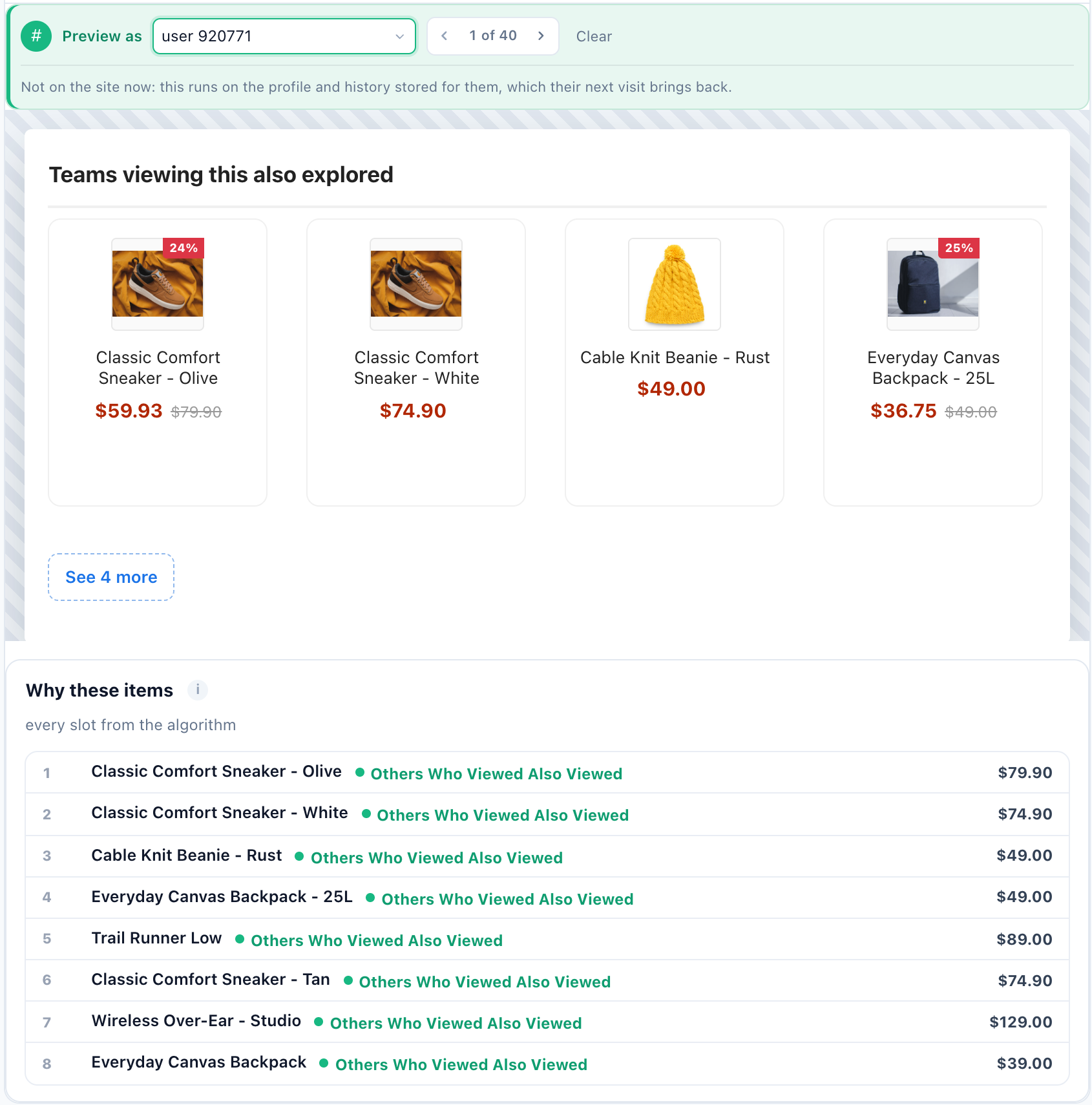Screen dimensions: 1092x1105
Task: Click the $89.00 price in the list
Action: click(1024, 940)
